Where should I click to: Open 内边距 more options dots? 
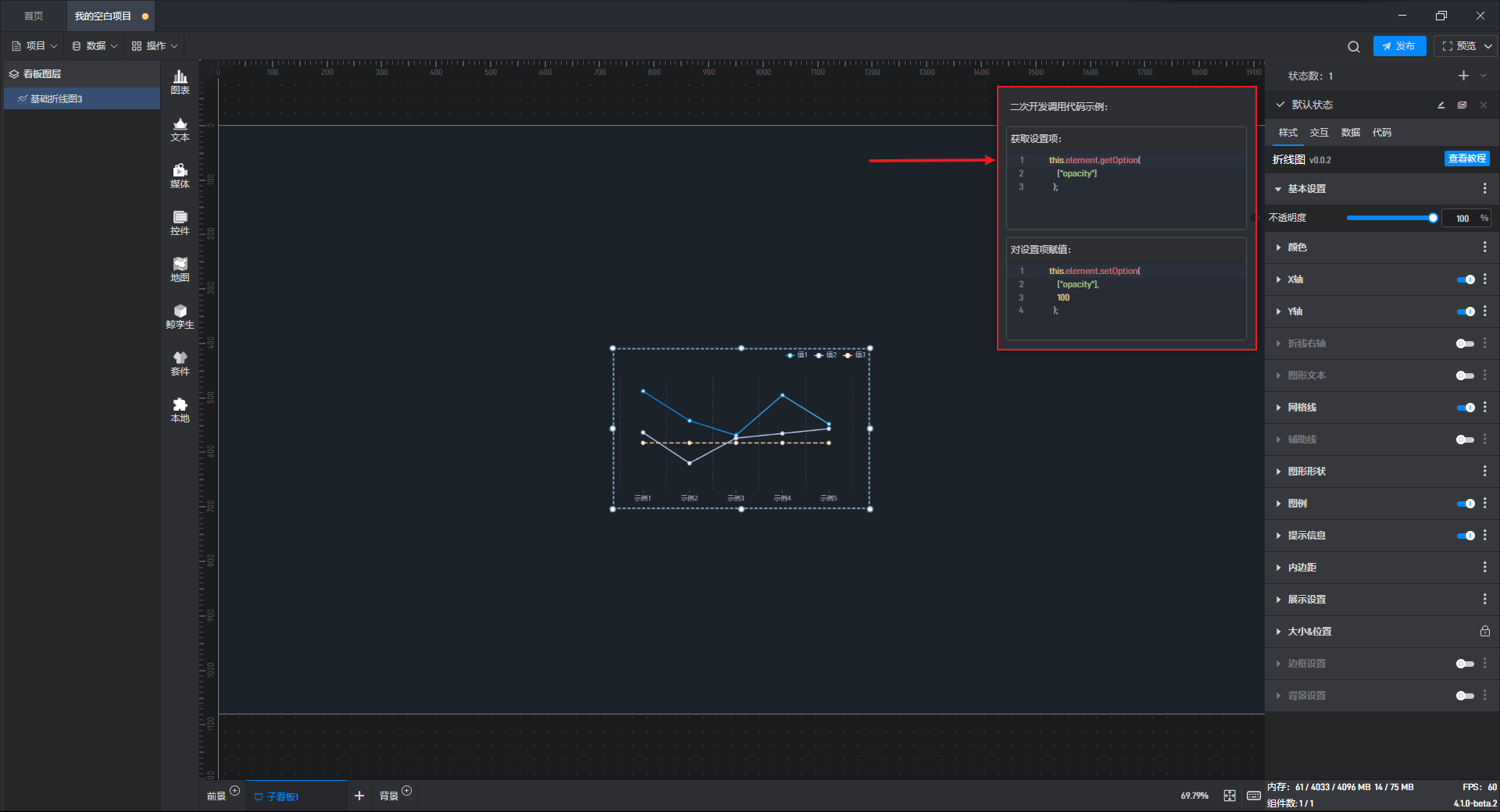point(1485,568)
